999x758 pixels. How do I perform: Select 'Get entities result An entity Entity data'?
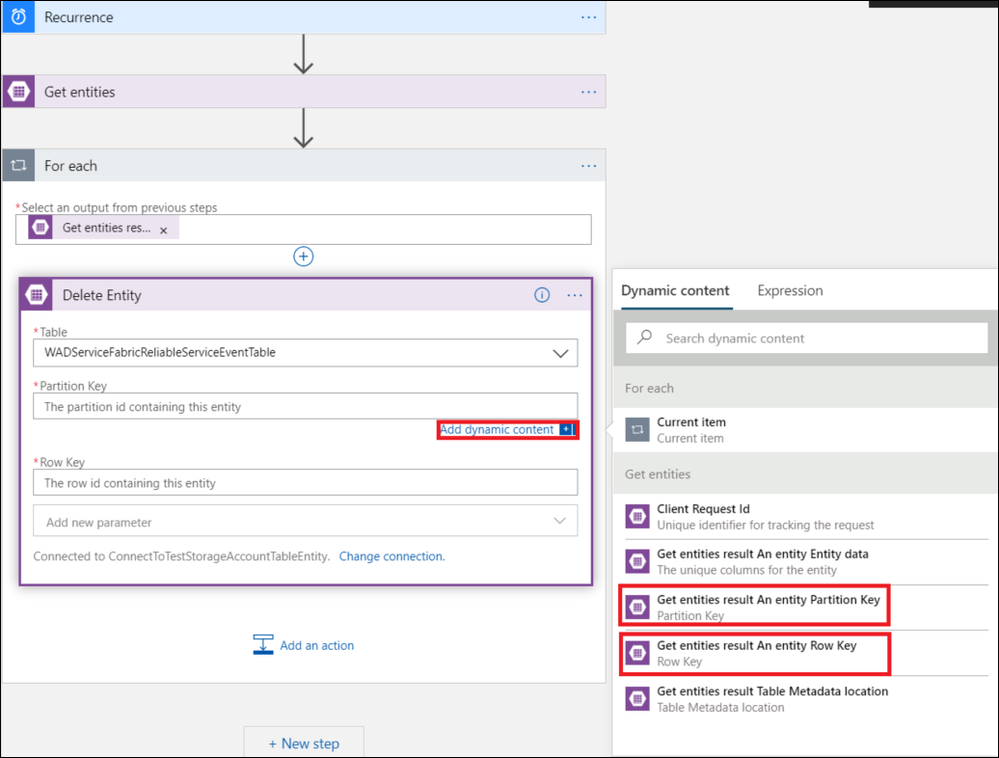pyautogui.click(x=805, y=562)
